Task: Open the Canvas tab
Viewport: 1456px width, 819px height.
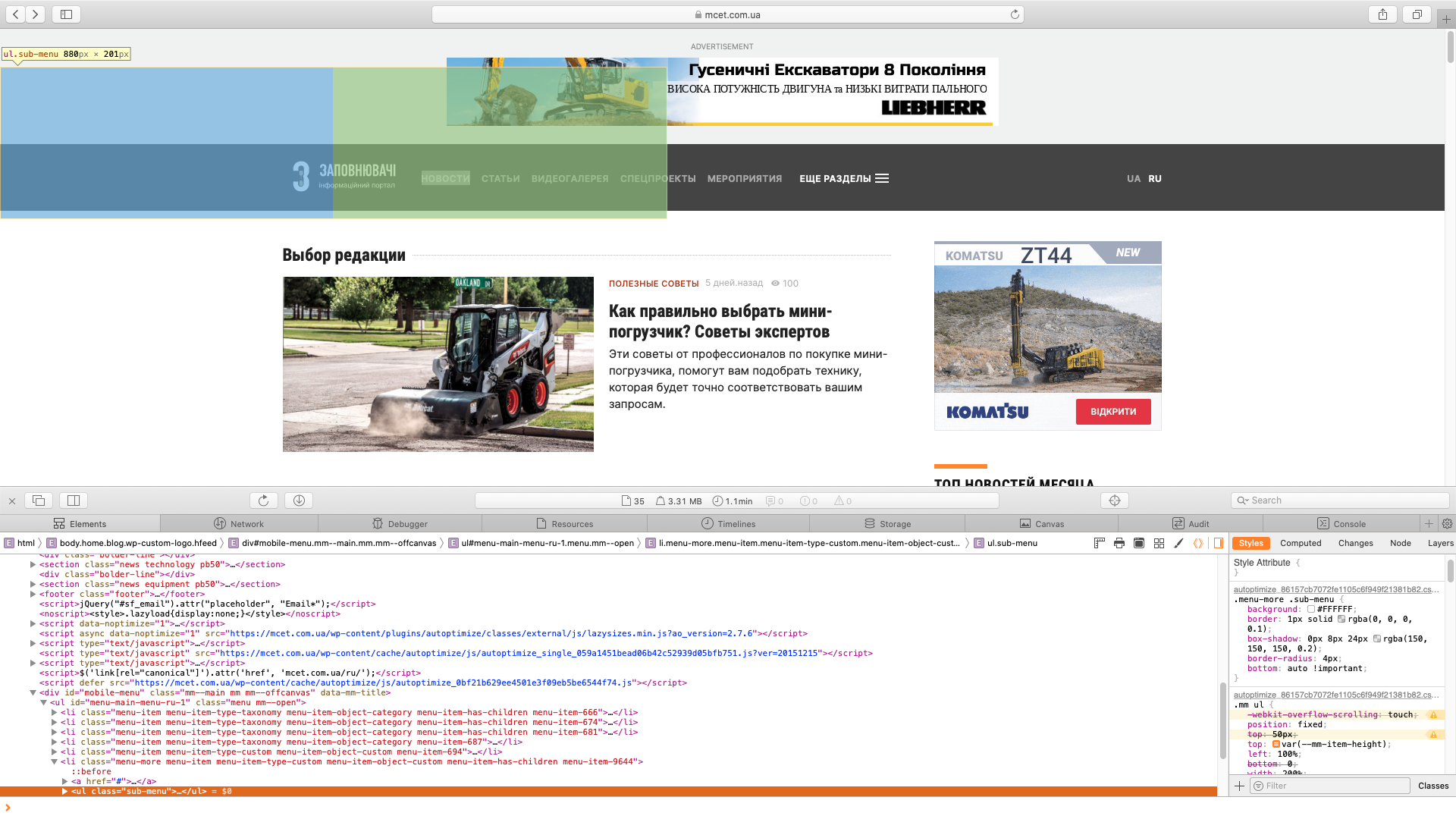Action: (x=1041, y=523)
